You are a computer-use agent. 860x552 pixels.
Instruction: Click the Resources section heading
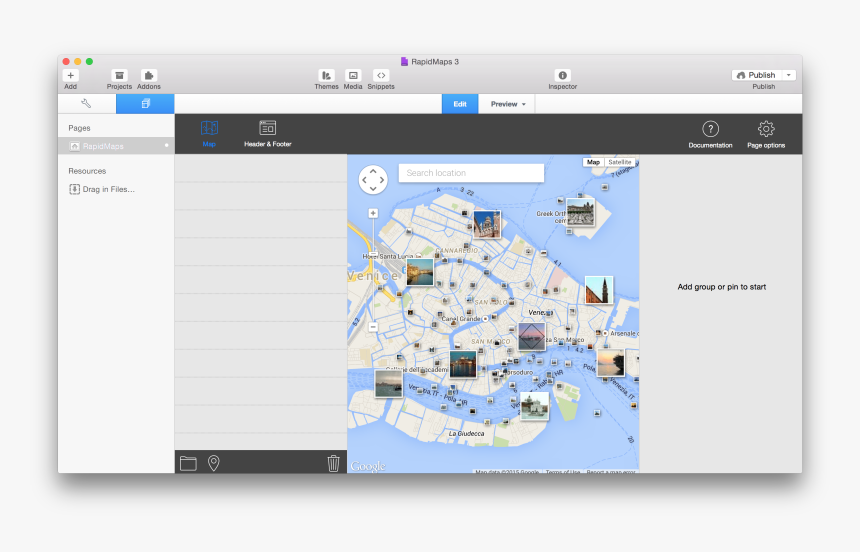click(87, 171)
